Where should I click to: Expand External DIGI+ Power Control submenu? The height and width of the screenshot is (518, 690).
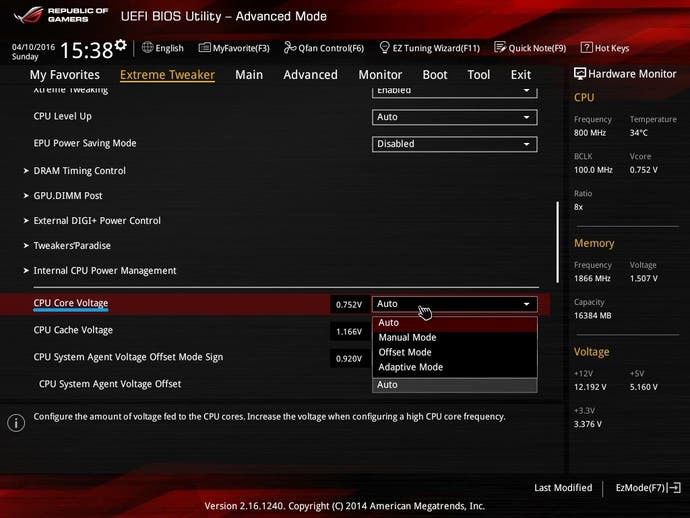coord(92,220)
